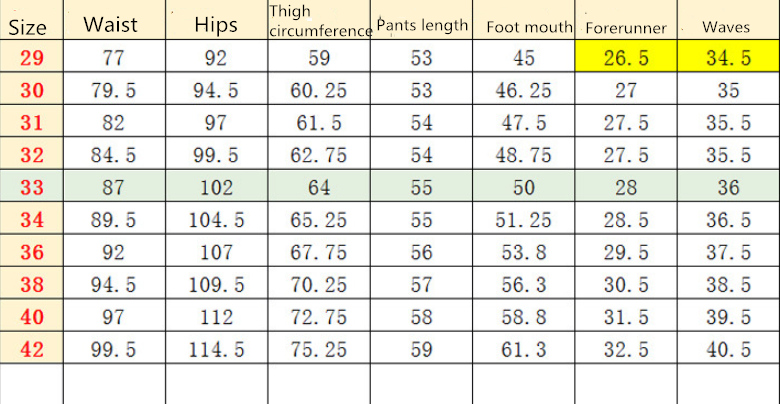Select foot mouth value 61.3
780x404 pixels.
tap(525, 349)
